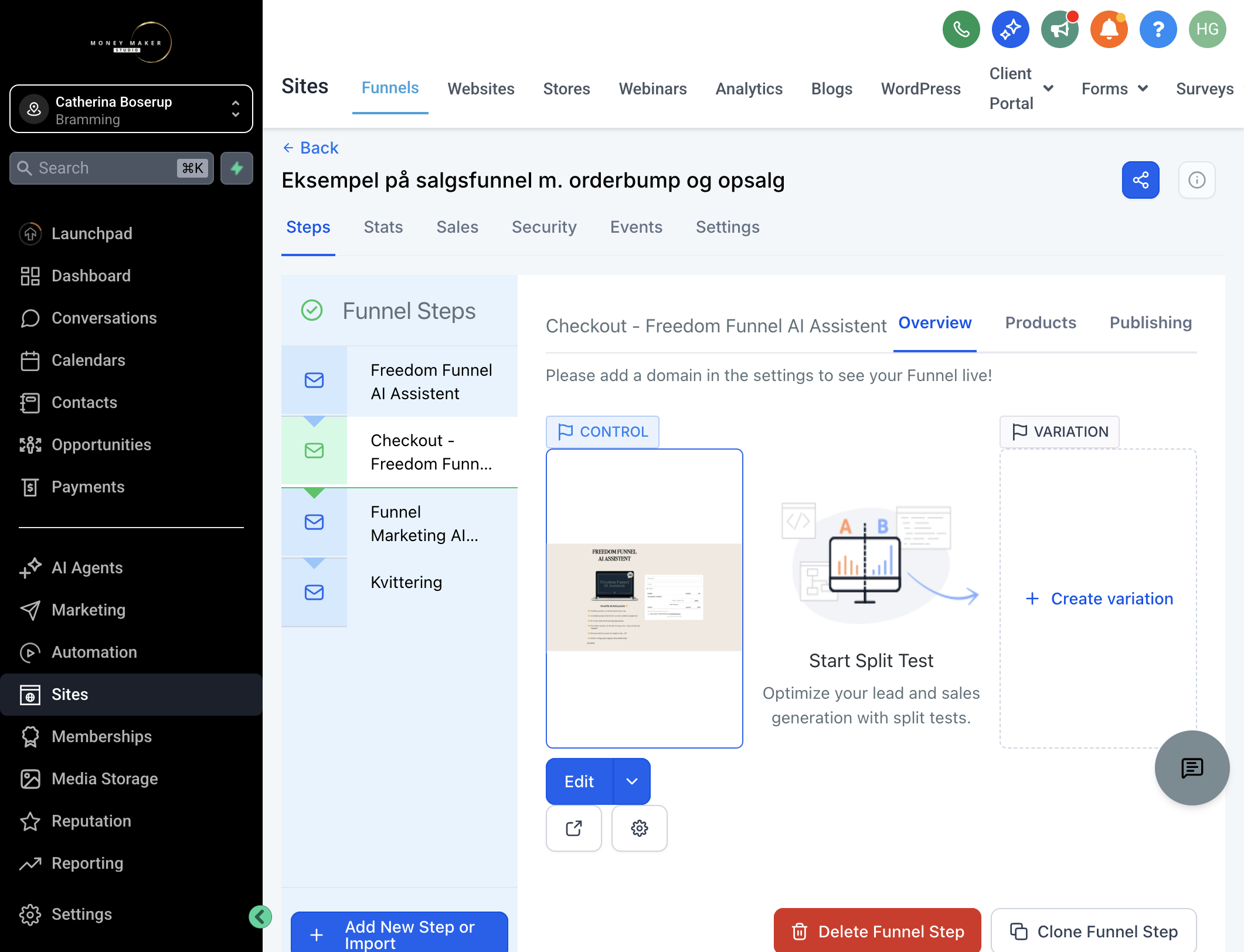Image resolution: width=1244 pixels, height=952 pixels.
Task: Expand the Catherina Boserup account switcher
Action: 131,109
